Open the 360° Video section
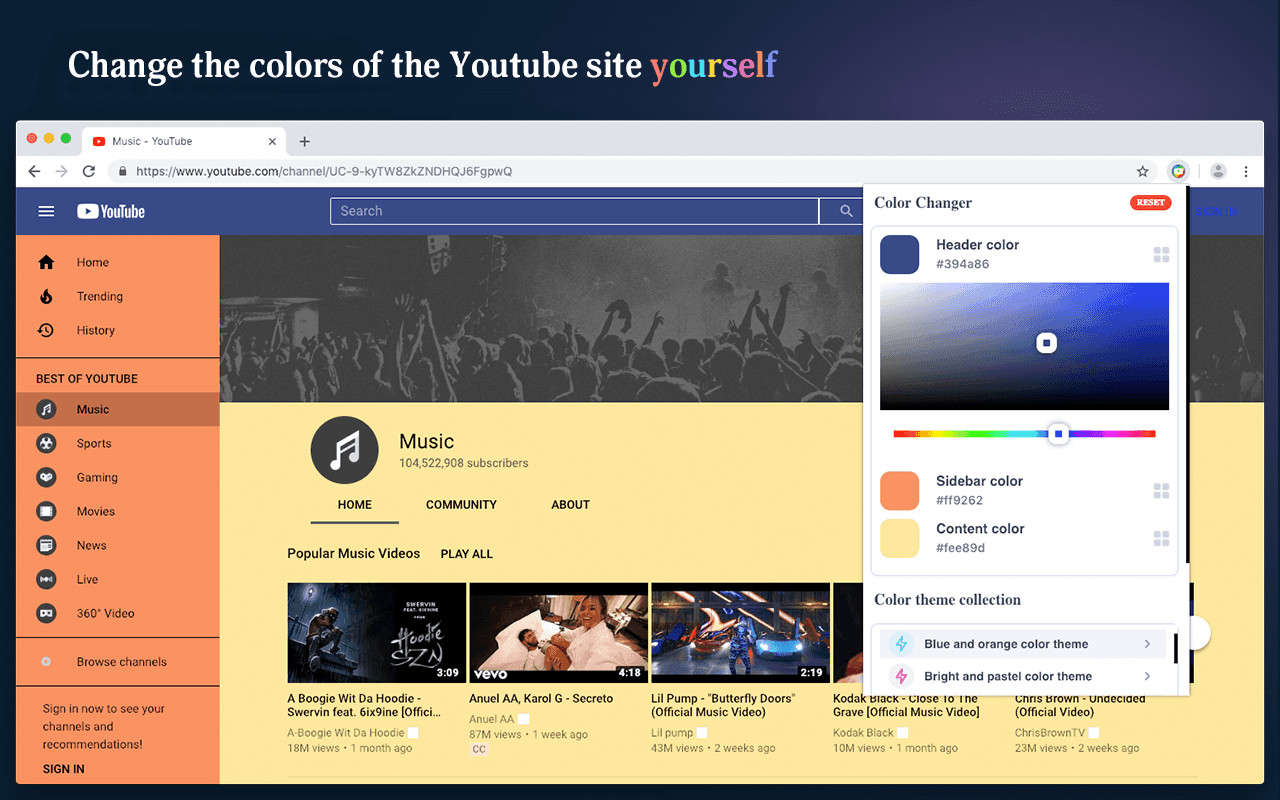This screenshot has width=1280, height=800. tap(48, 613)
